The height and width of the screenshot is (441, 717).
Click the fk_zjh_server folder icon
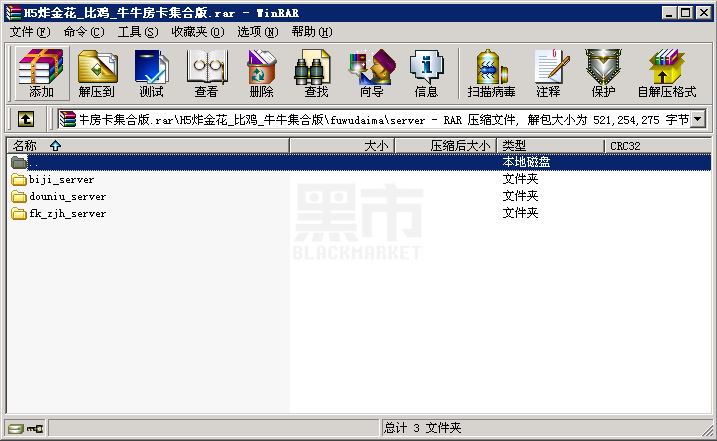tap(19, 214)
